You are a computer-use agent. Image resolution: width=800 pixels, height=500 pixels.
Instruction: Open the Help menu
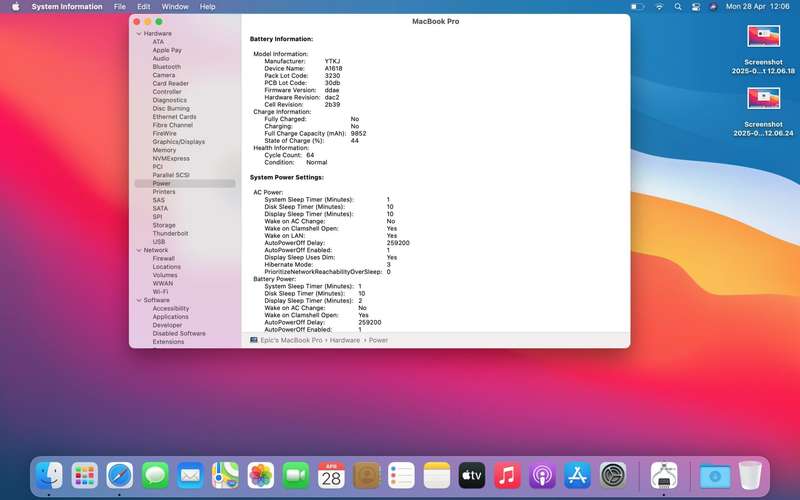pyautogui.click(x=207, y=7)
